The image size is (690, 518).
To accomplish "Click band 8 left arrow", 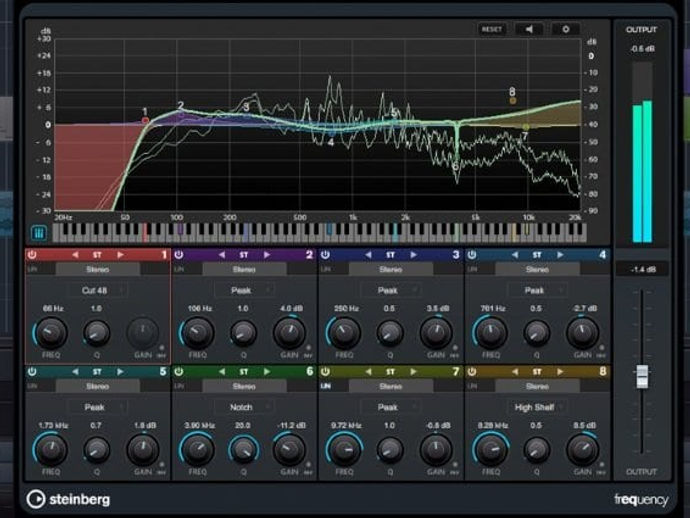I will [515, 371].
